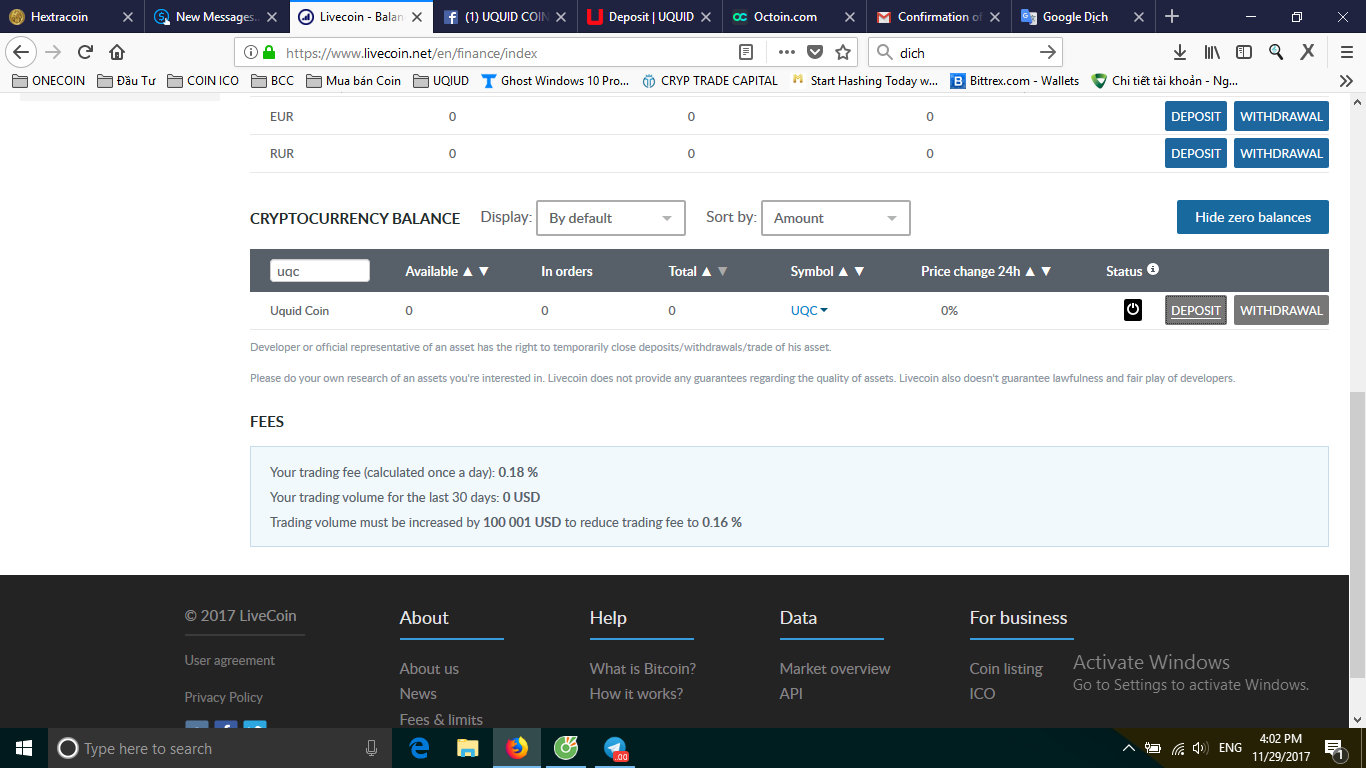Open the What is Bitcoin? link

click(643, 668)
